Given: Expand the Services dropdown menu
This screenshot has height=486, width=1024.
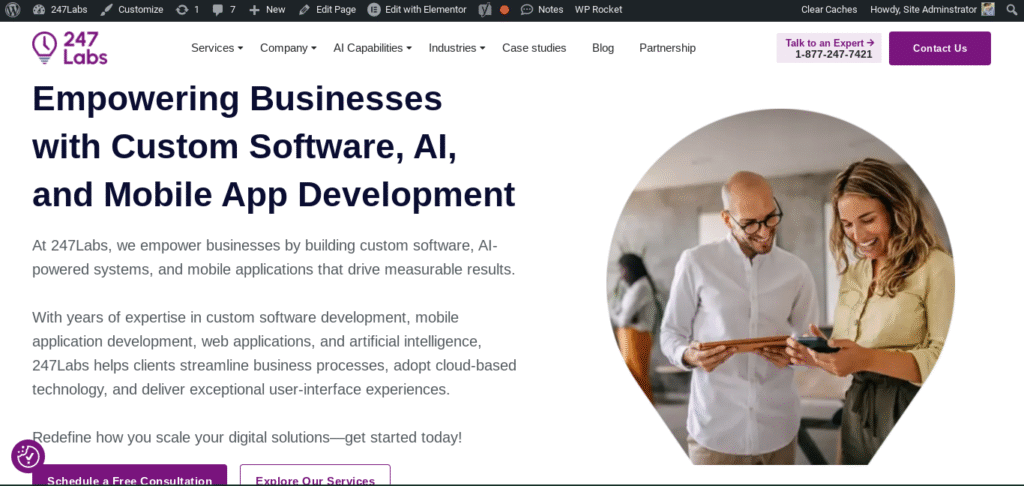Looking at the screenshot, I should [x=217, y=48].
